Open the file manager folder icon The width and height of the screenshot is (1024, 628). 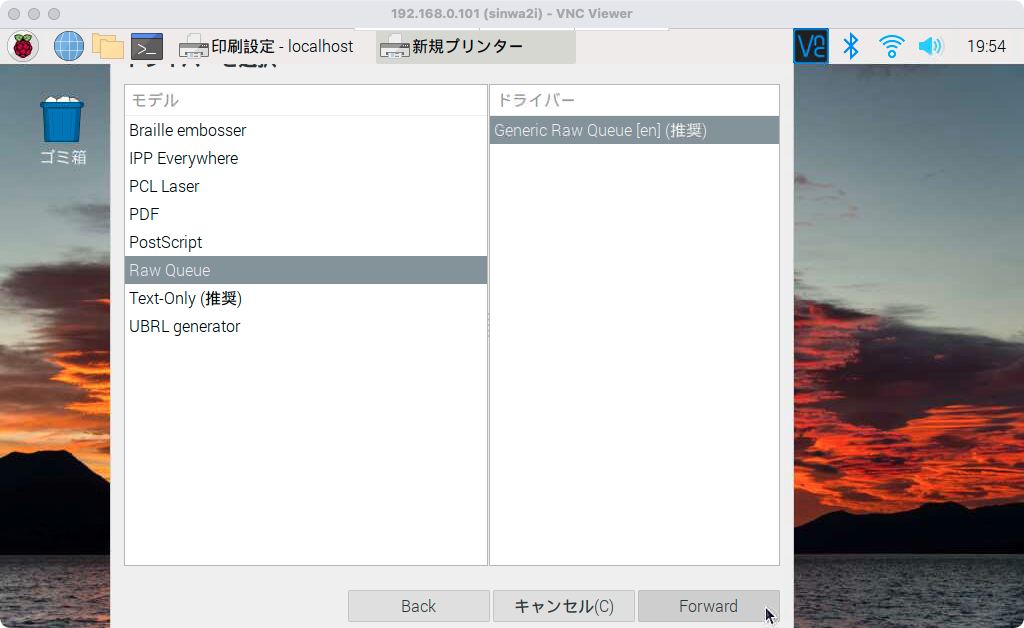pyautogui.click(x=107, y=46)
